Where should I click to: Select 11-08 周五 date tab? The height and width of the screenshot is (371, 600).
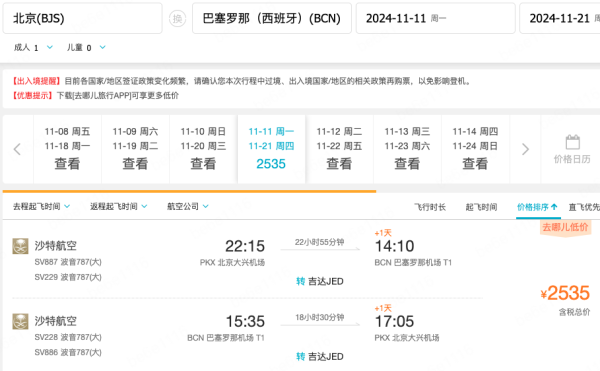coord(67,149)
